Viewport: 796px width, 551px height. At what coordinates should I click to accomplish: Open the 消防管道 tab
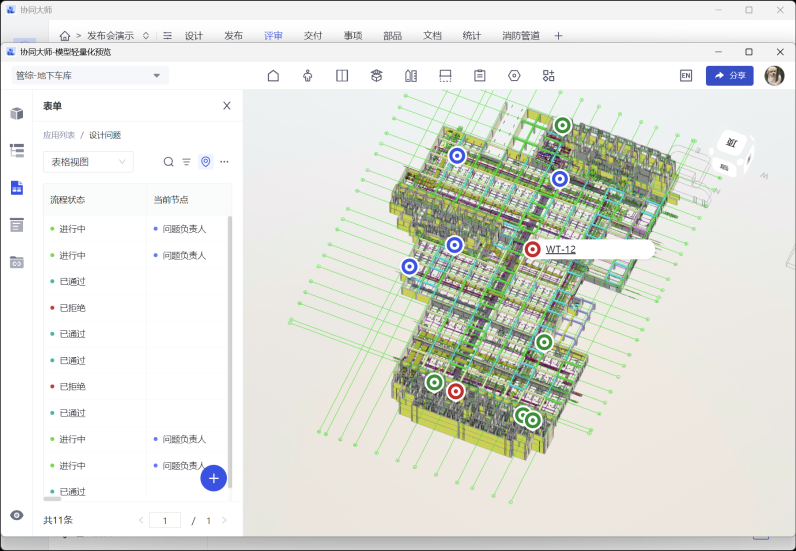tap(520, 35)
